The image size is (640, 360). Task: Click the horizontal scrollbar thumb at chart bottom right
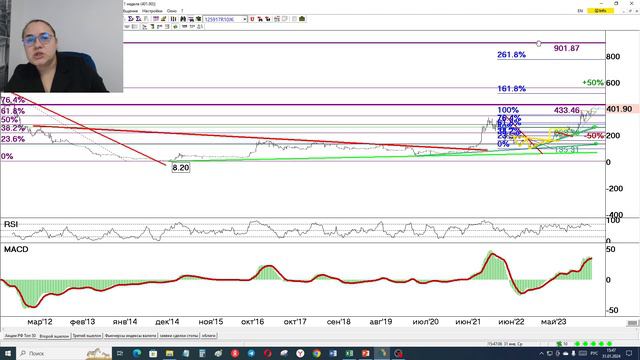632,323
